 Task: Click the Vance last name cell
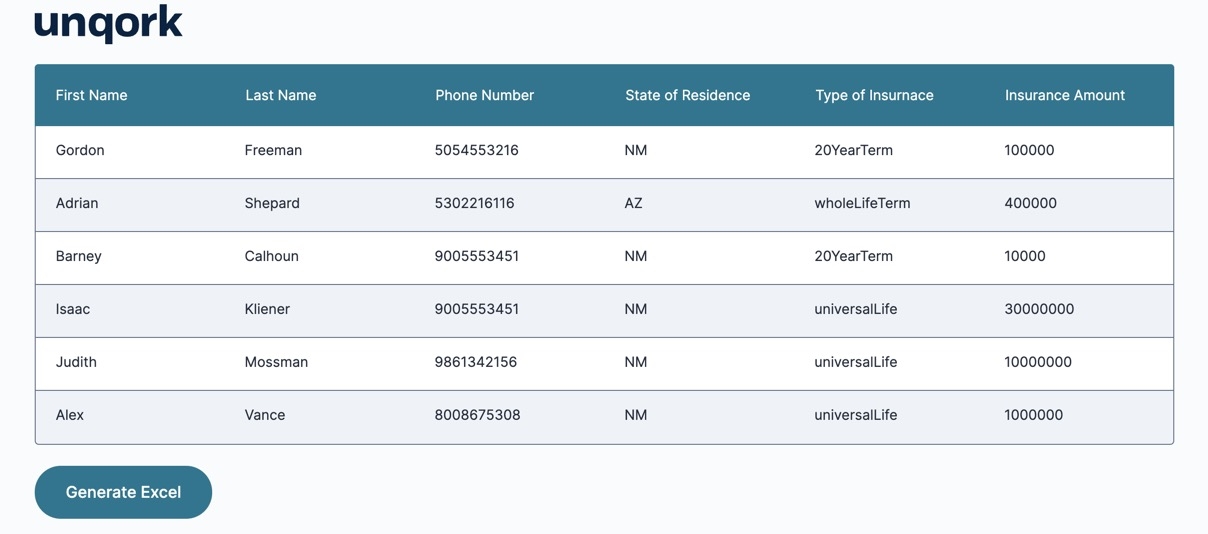[265, 415]
